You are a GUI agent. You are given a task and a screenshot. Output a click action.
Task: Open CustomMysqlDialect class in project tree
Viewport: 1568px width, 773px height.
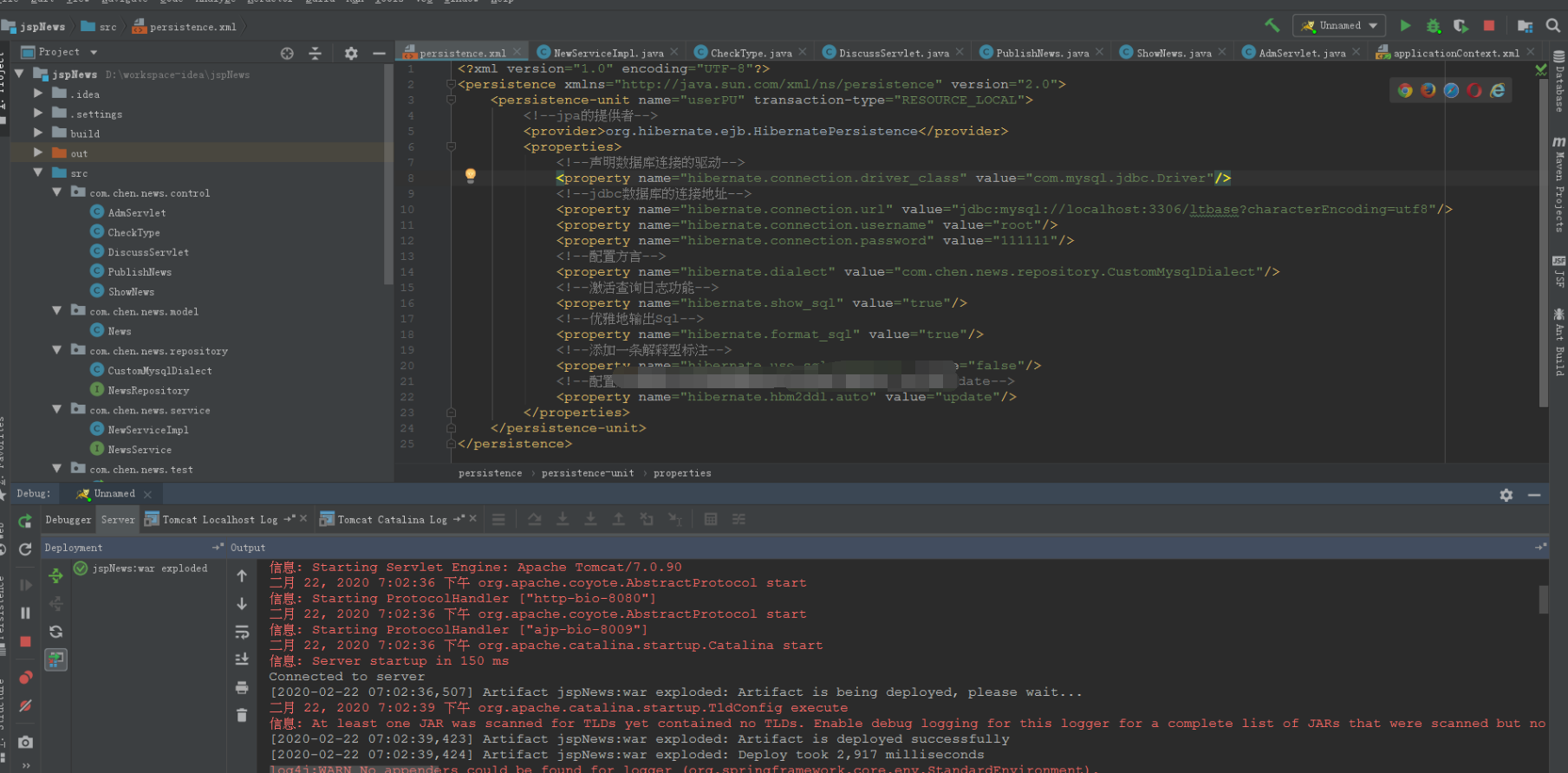(x=159, y=370)
